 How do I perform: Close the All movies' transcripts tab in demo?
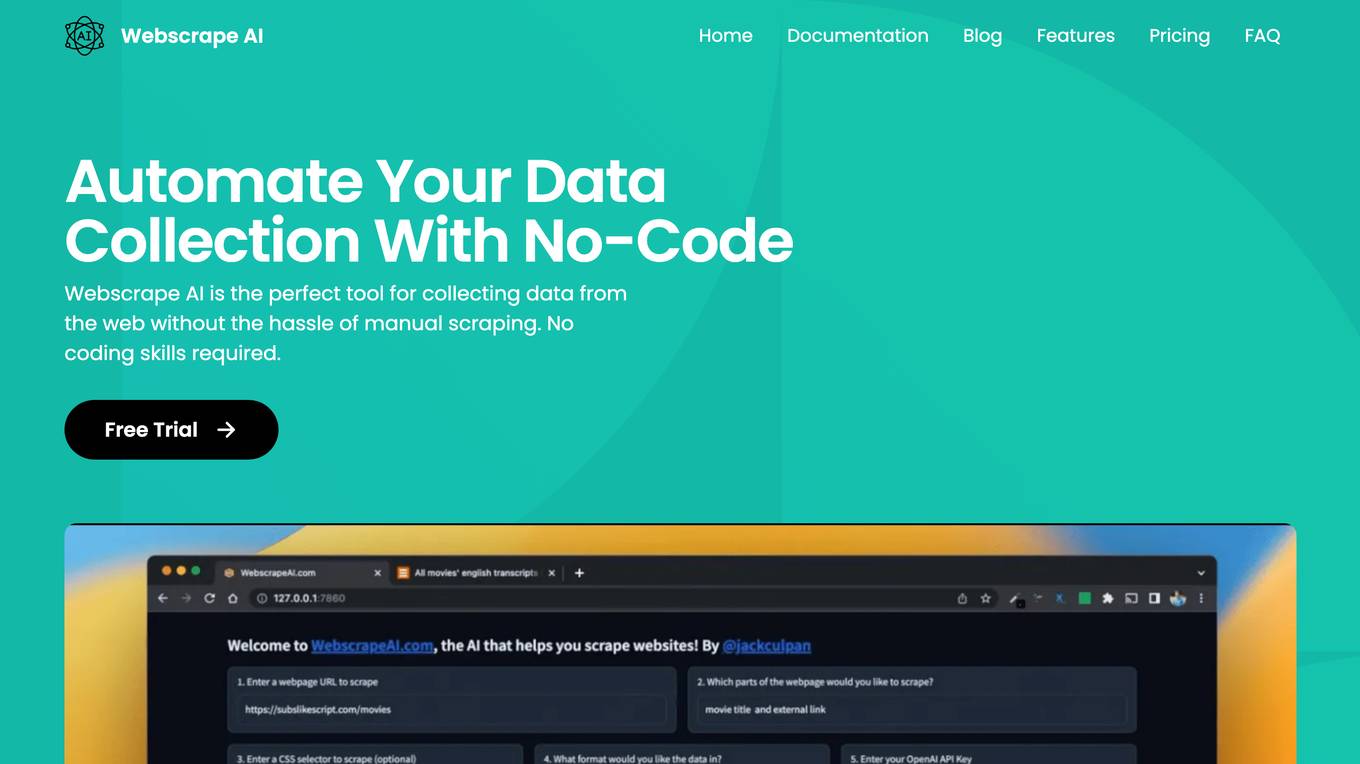pos(552,573)
